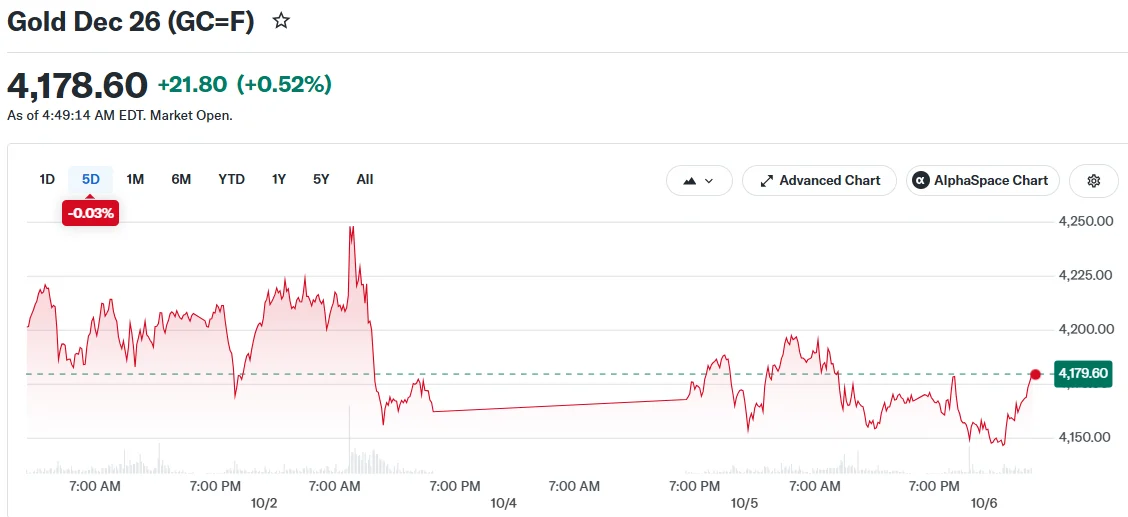Viewport: 1128px width, 517px height.
Task: Open the AlphaSpace Chart
Action: (983, 180)
